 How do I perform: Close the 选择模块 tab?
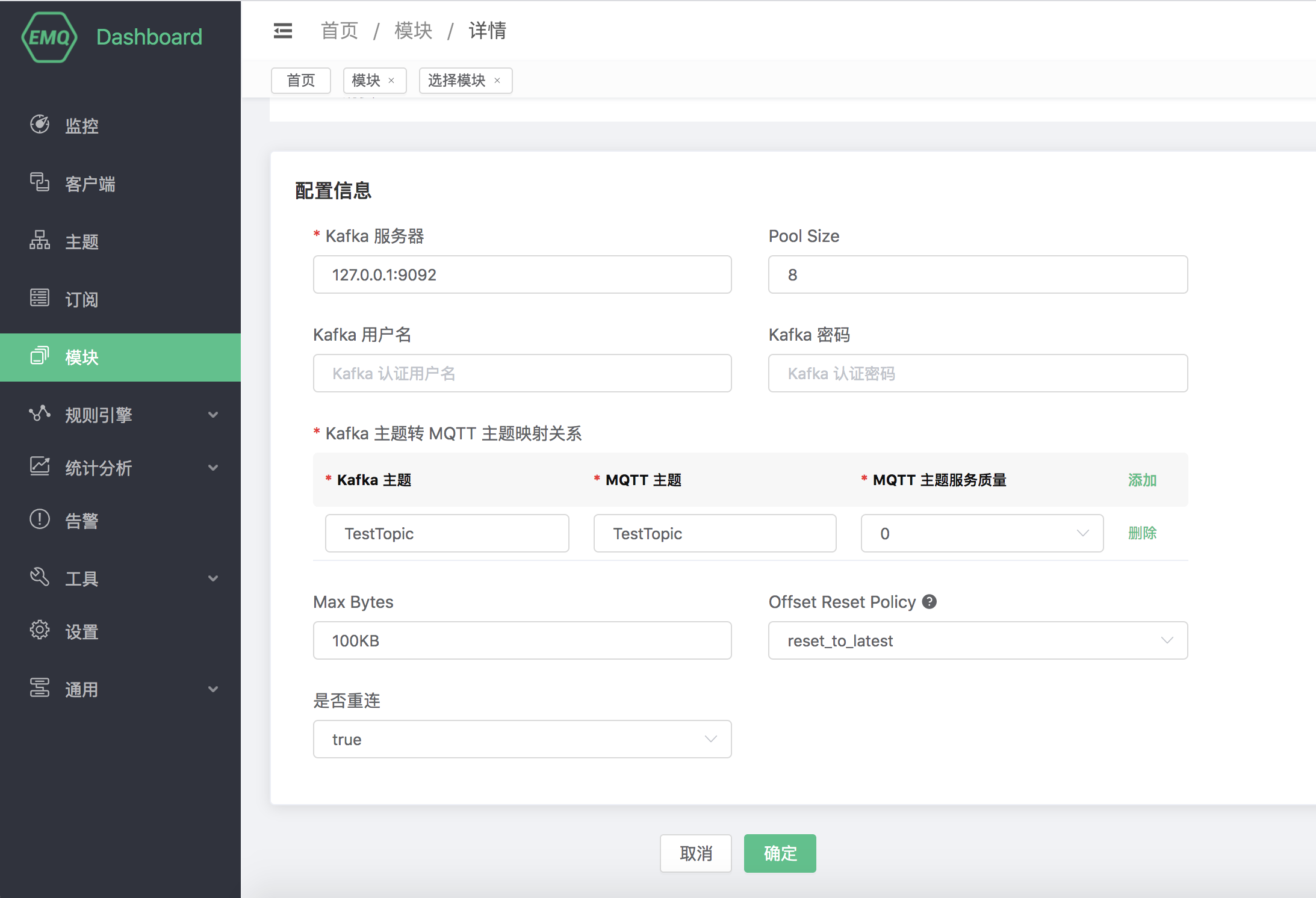pos(497,81)
